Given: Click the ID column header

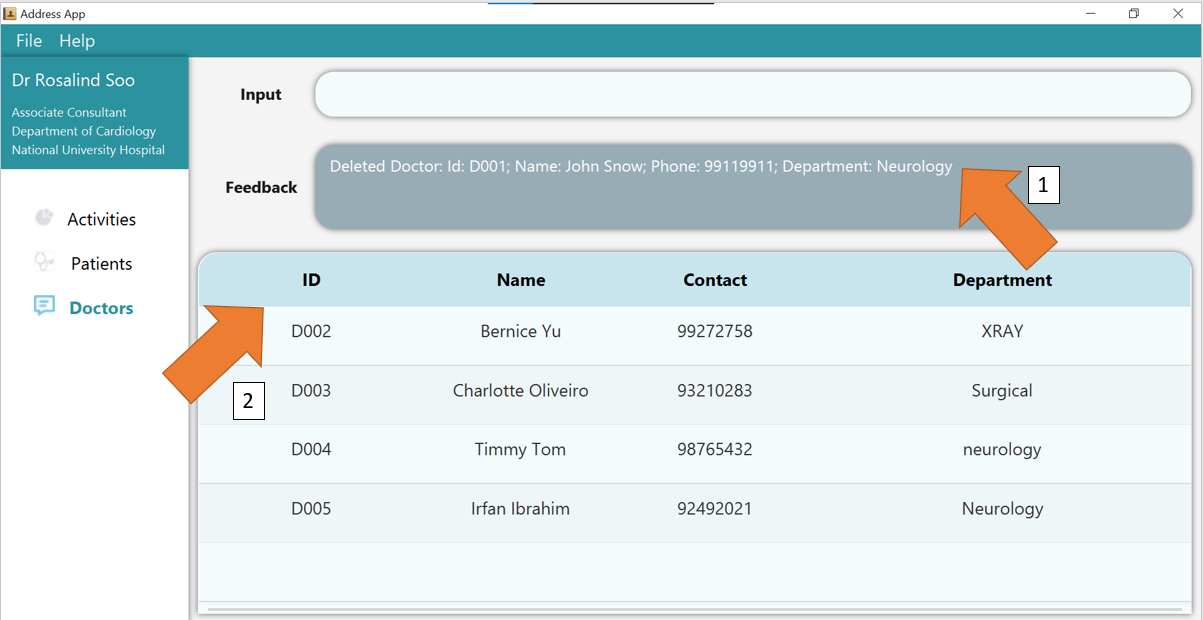Looking at the screenshot, I should pos(311,280).
